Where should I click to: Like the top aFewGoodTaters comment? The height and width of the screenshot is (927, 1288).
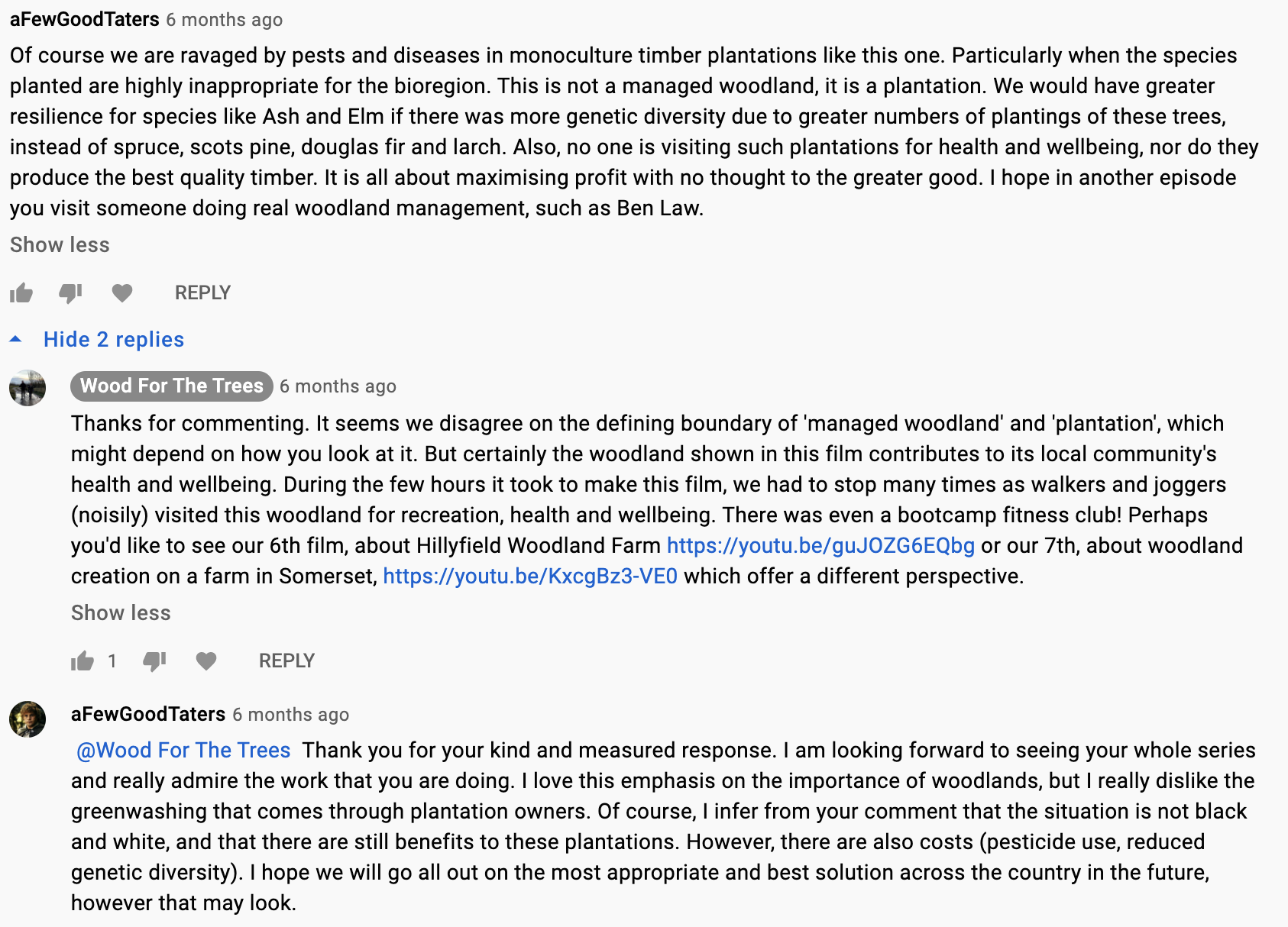pyautogui.click(x=21, y=293)
